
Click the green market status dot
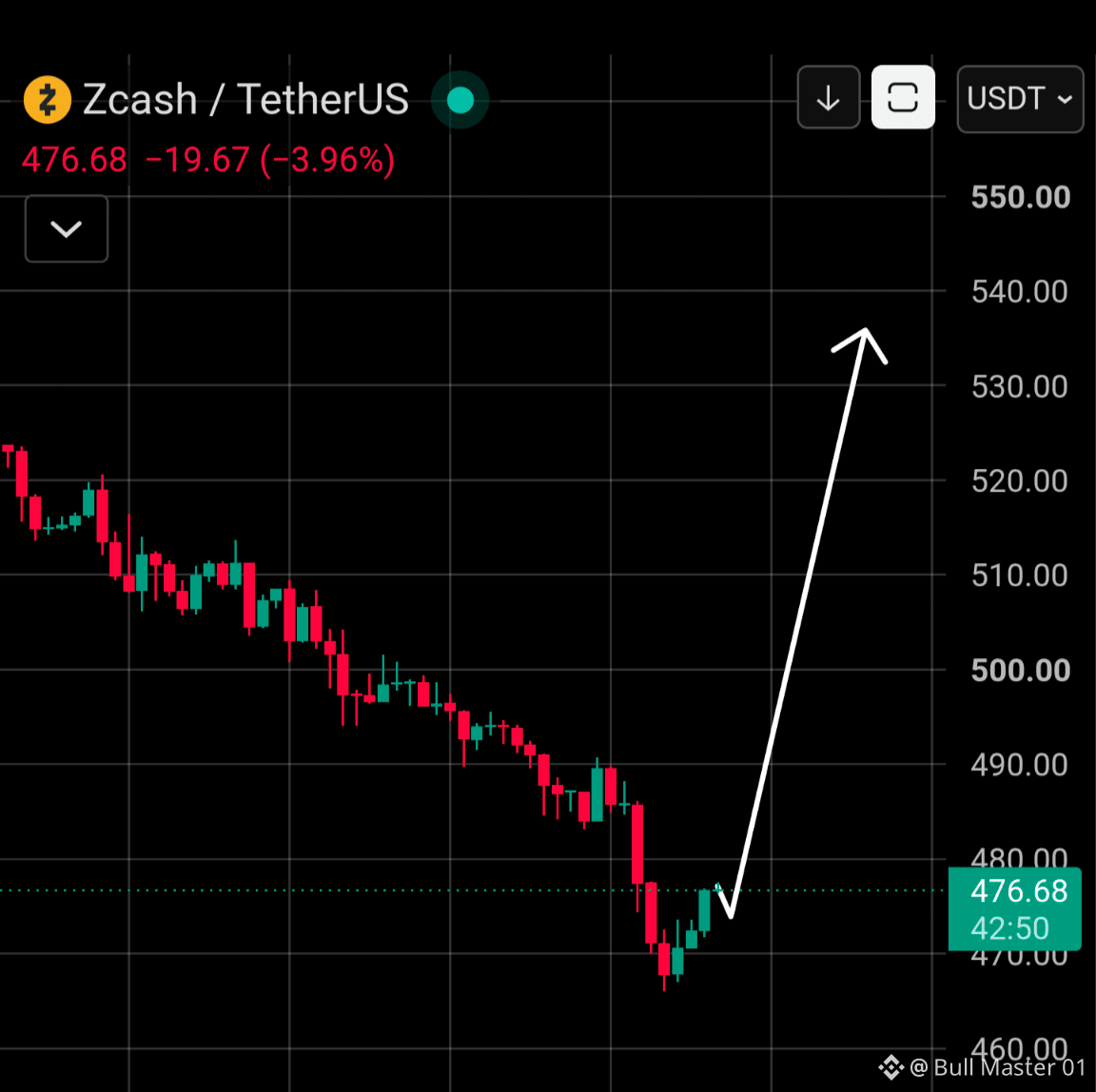click(460, 100)
